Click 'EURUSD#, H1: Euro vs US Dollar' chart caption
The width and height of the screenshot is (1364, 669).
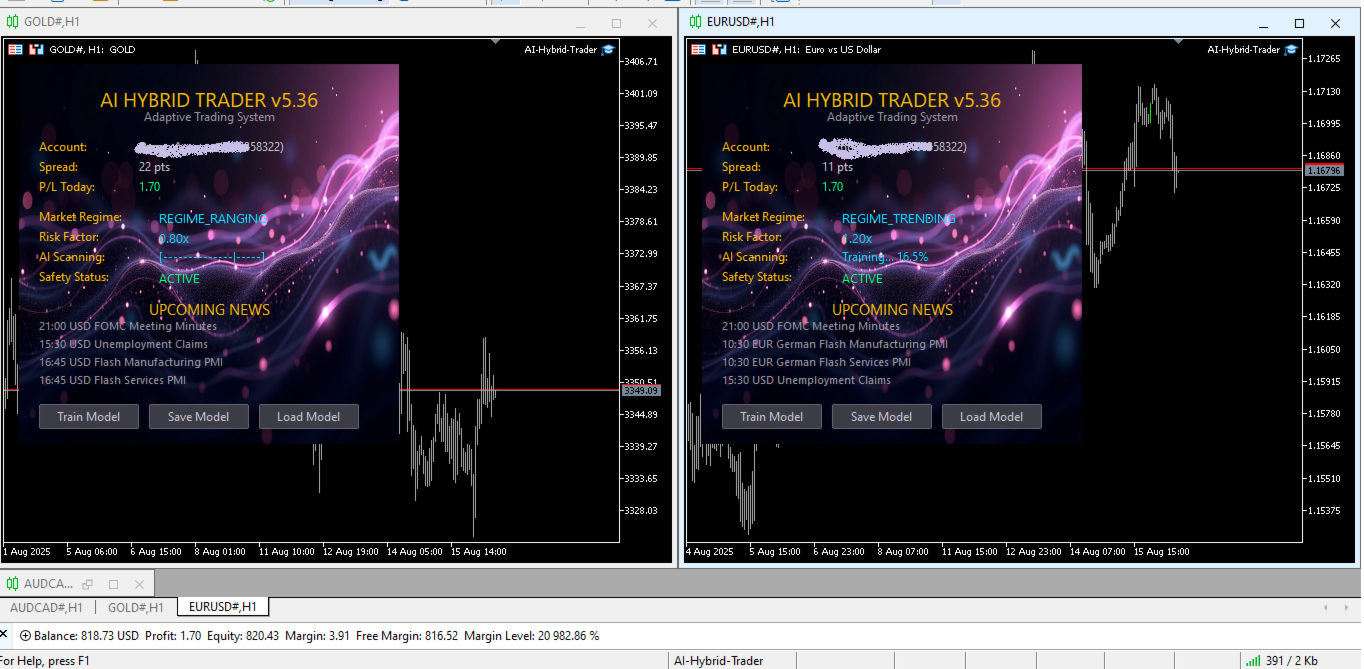(x=806, y=49)
